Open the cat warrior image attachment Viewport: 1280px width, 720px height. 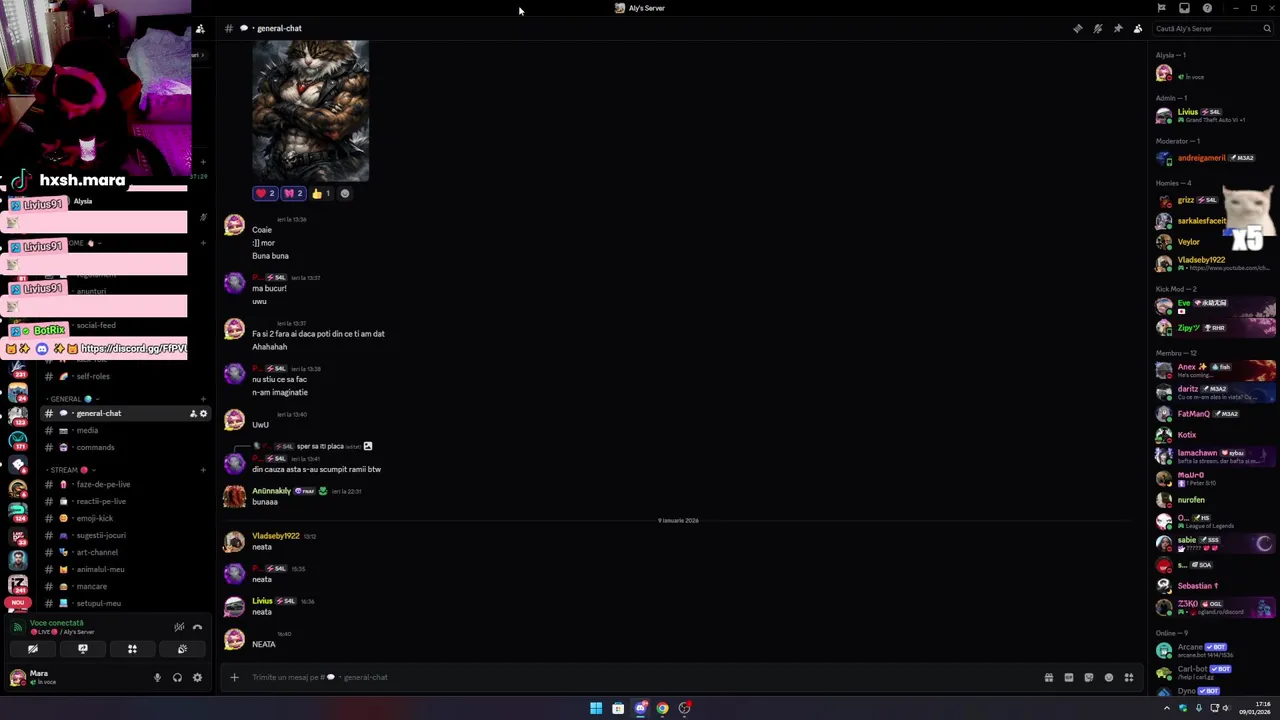(310, 110)
